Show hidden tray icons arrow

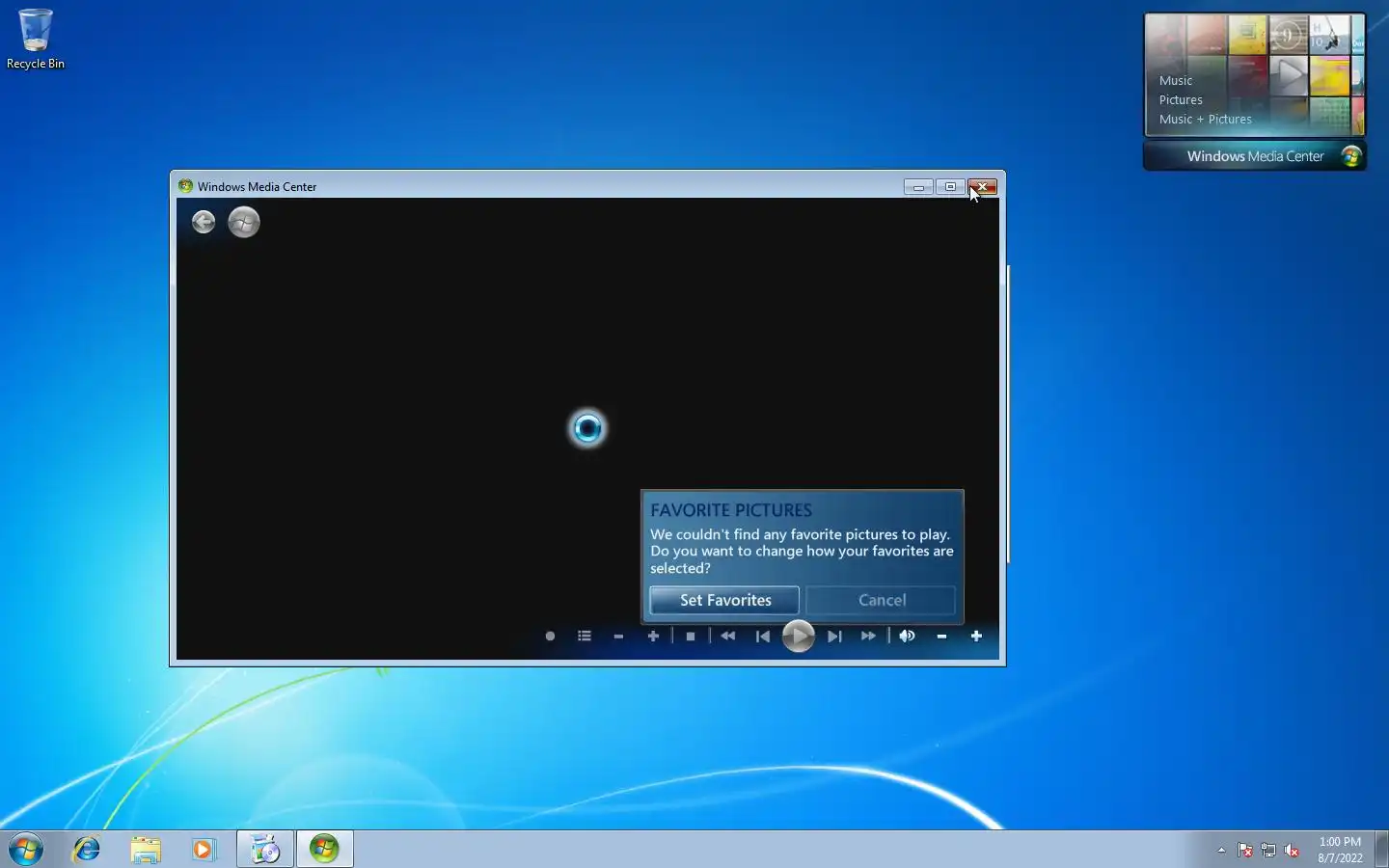click(1221, 851)
